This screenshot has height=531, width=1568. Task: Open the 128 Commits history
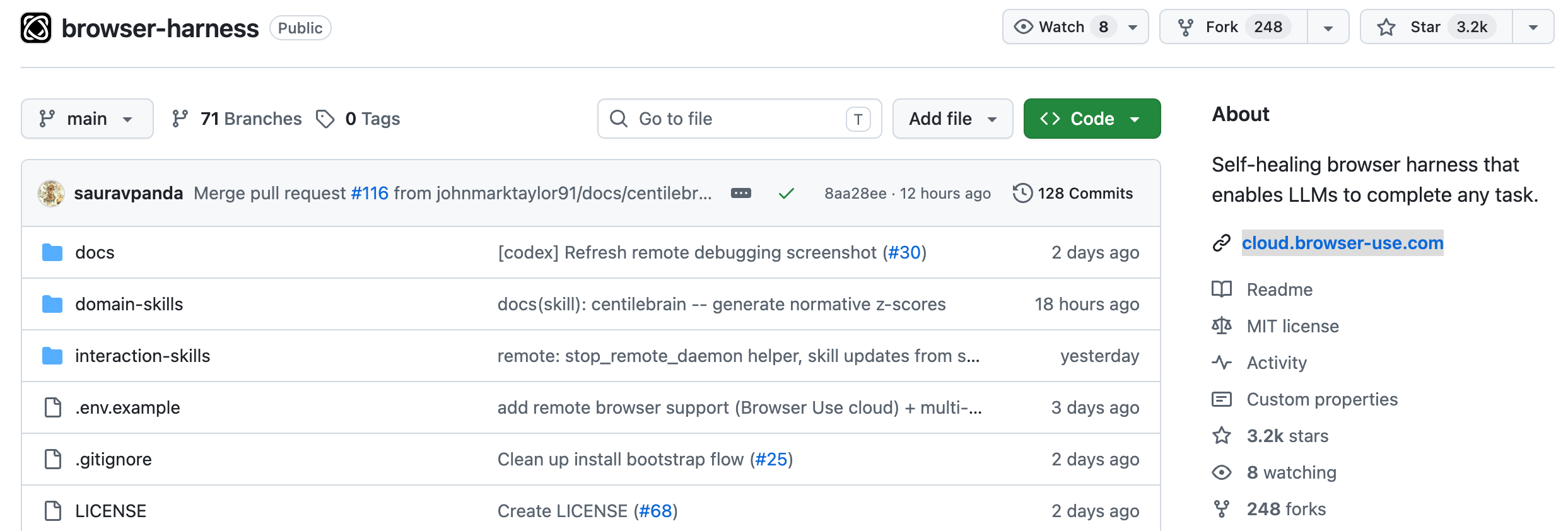click(1073, 194)
